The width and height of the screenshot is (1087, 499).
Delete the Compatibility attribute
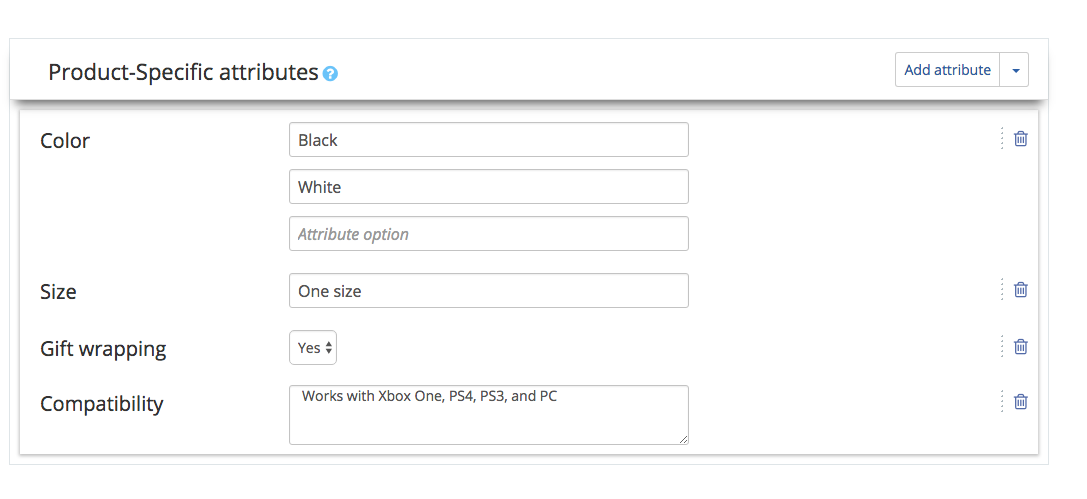coord(1020,402)
